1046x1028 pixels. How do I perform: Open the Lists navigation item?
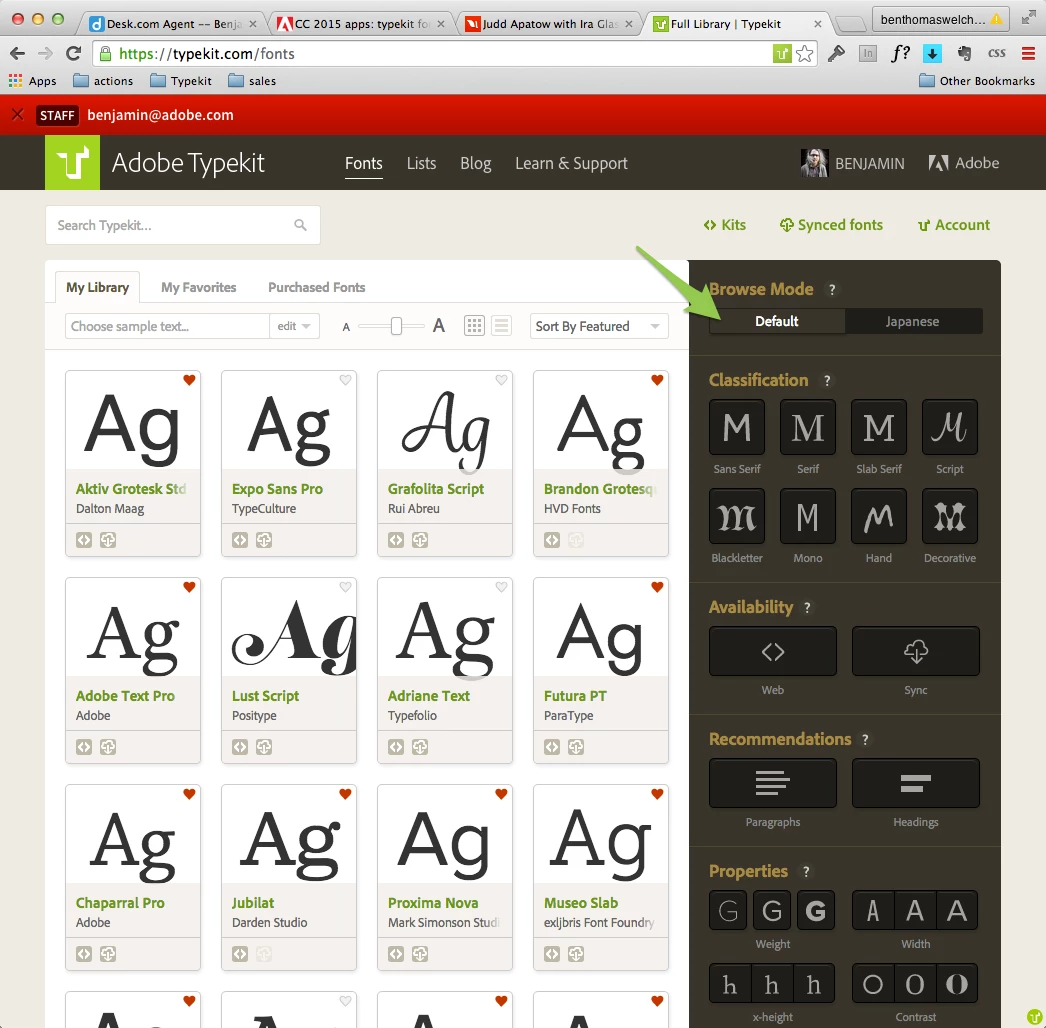(x=422, y=163)
